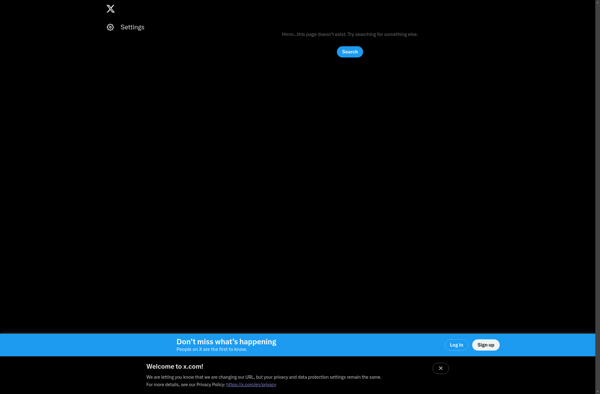Image resolution: width=600 pixels, height=394 pixels.
Task: Click the Log in button
Action: [456, 345]
